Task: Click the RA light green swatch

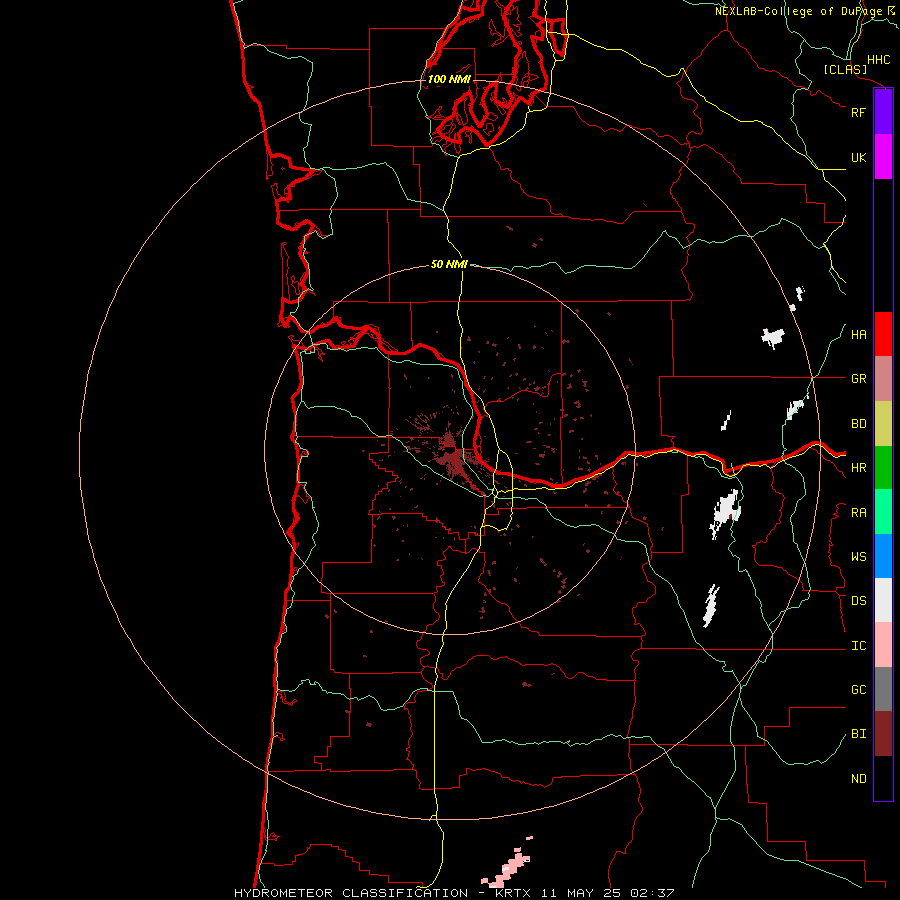Action: click(x=883, y=512)
